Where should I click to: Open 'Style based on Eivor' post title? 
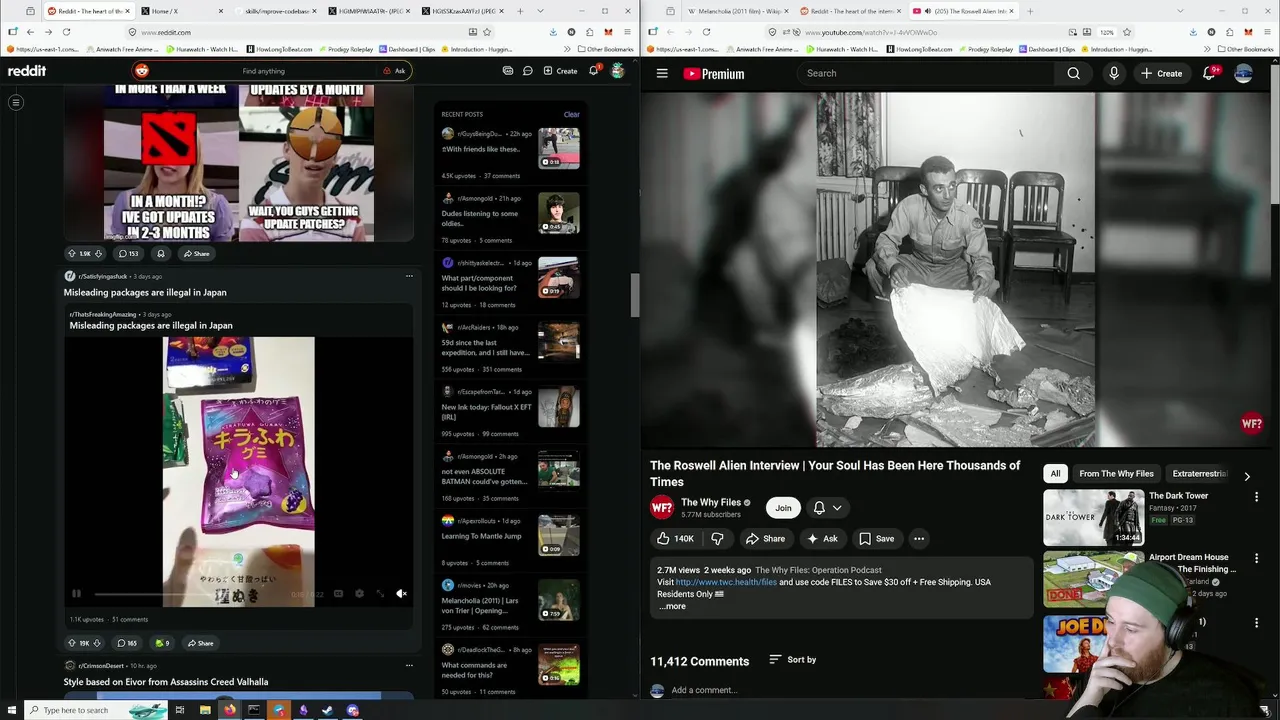click(x=166, y=682)
